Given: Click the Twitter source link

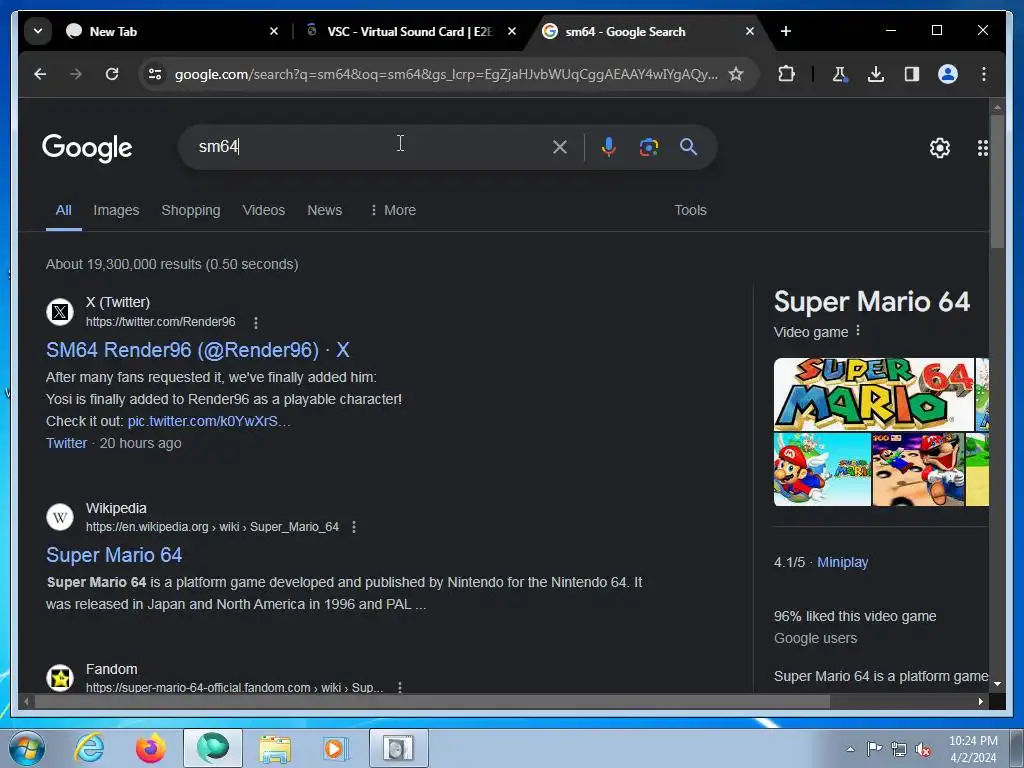Looking at the screenshot, I should click(x=67, y=443).
